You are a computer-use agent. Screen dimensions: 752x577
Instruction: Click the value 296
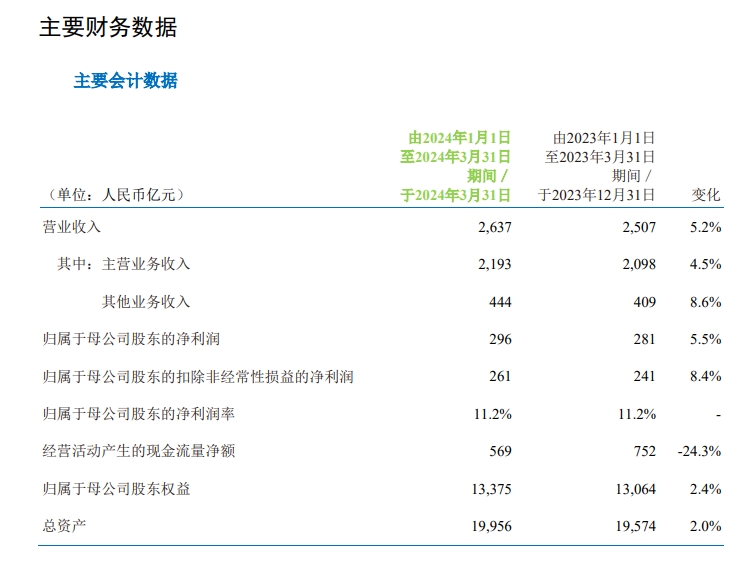click(501, 339)
